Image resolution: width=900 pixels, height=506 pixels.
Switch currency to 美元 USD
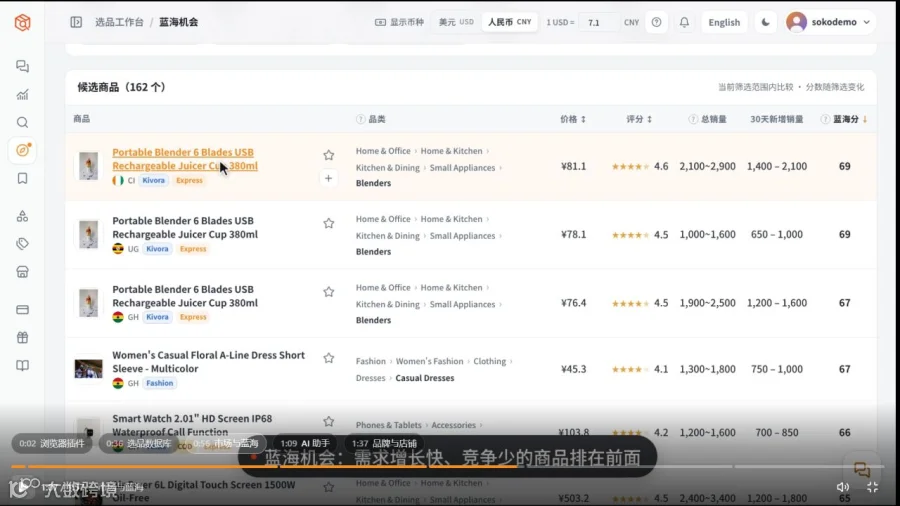(456, 22)
